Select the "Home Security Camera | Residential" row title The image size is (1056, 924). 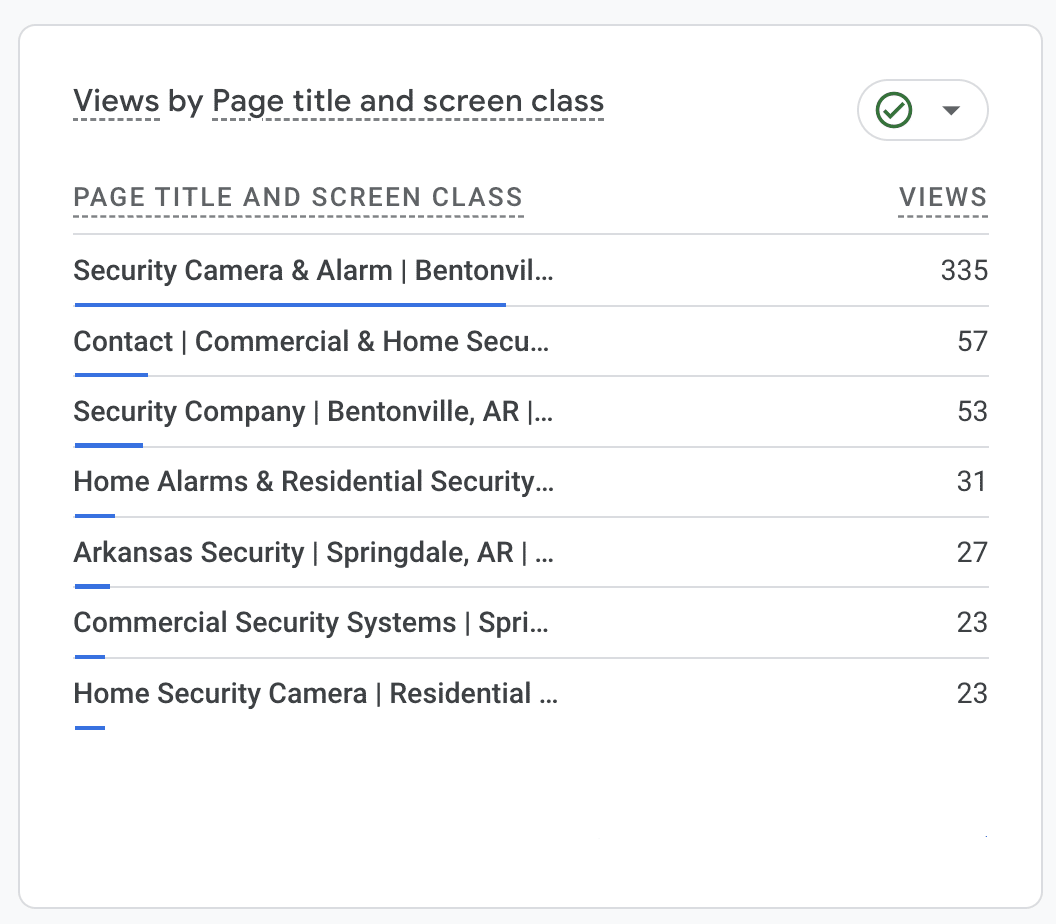click(x=315, y=694)
